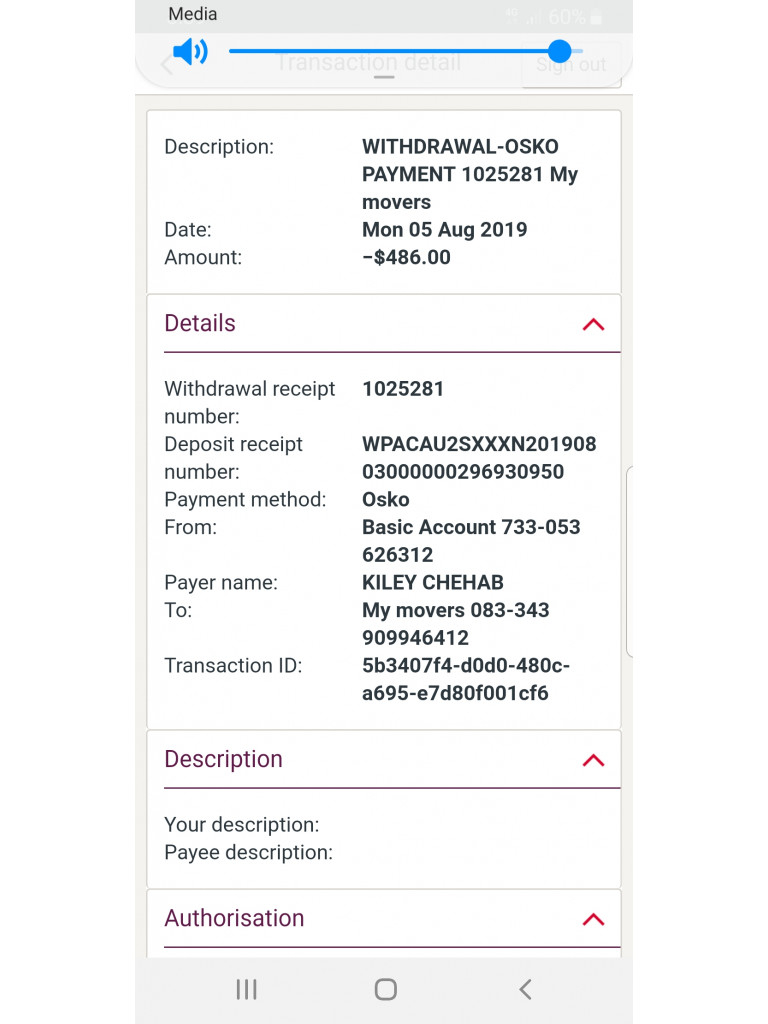Select the Details section heading

click(200, 324)
